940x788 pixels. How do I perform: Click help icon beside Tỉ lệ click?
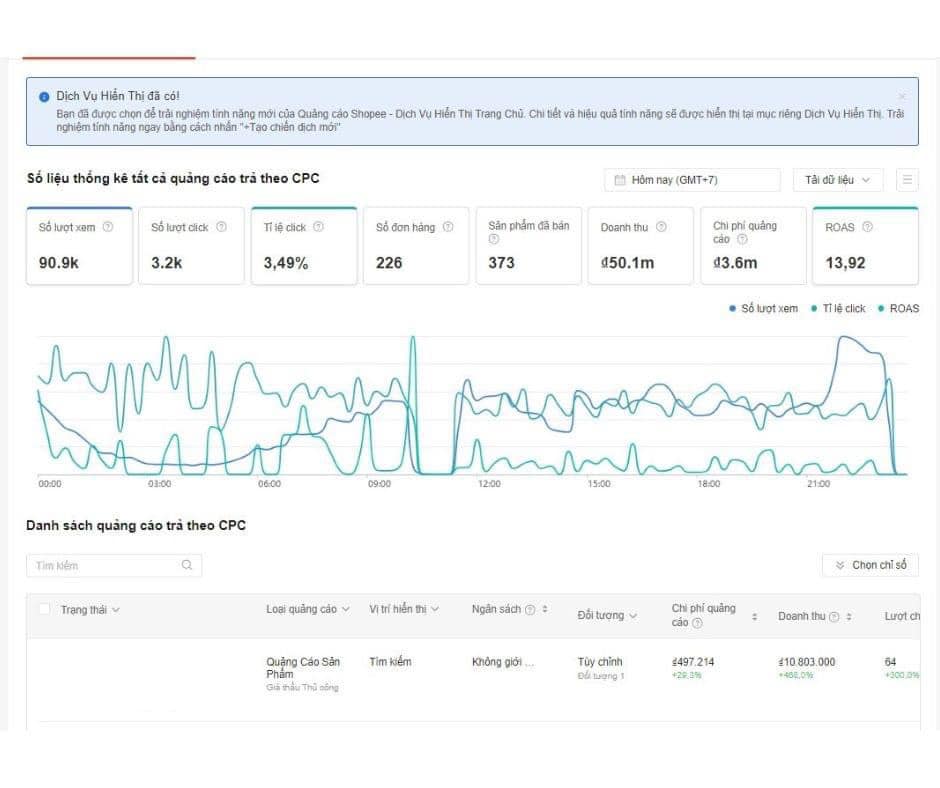pyautogui.click(x=318, y=227)
